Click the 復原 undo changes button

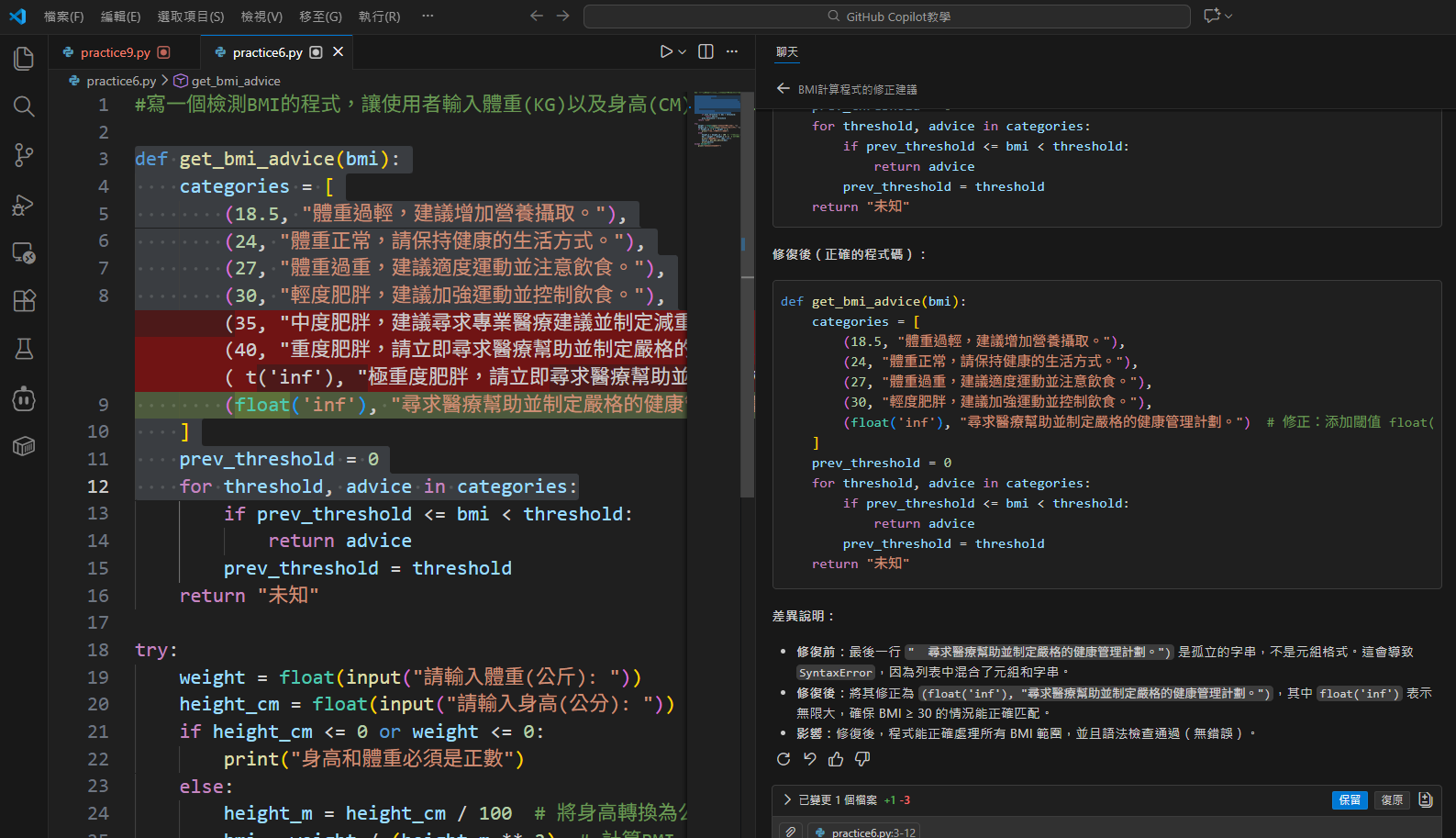pyautogui.click(x=1392, y=800)
